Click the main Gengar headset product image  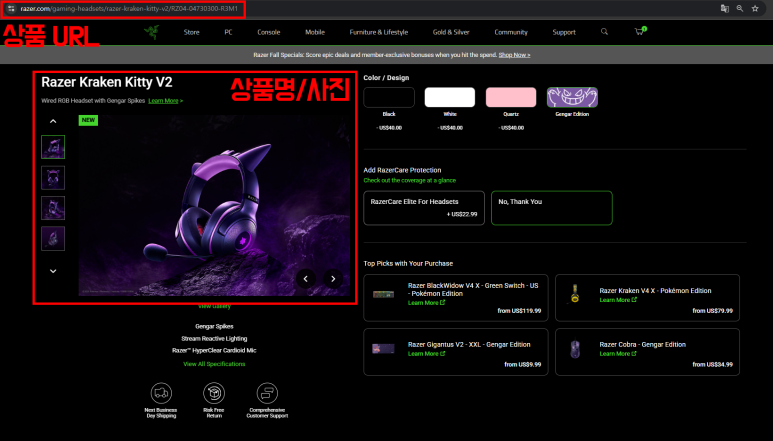(x=214, y=205)
